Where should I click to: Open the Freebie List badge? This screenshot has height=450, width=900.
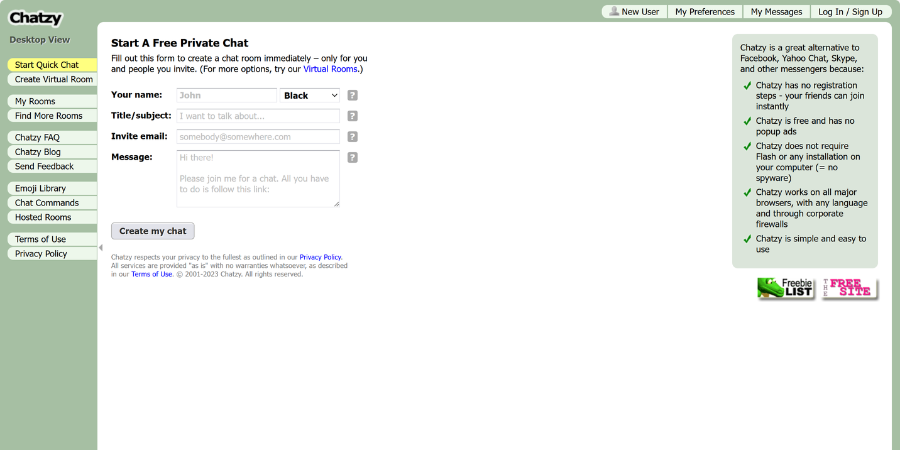click(x=786, y=288)
